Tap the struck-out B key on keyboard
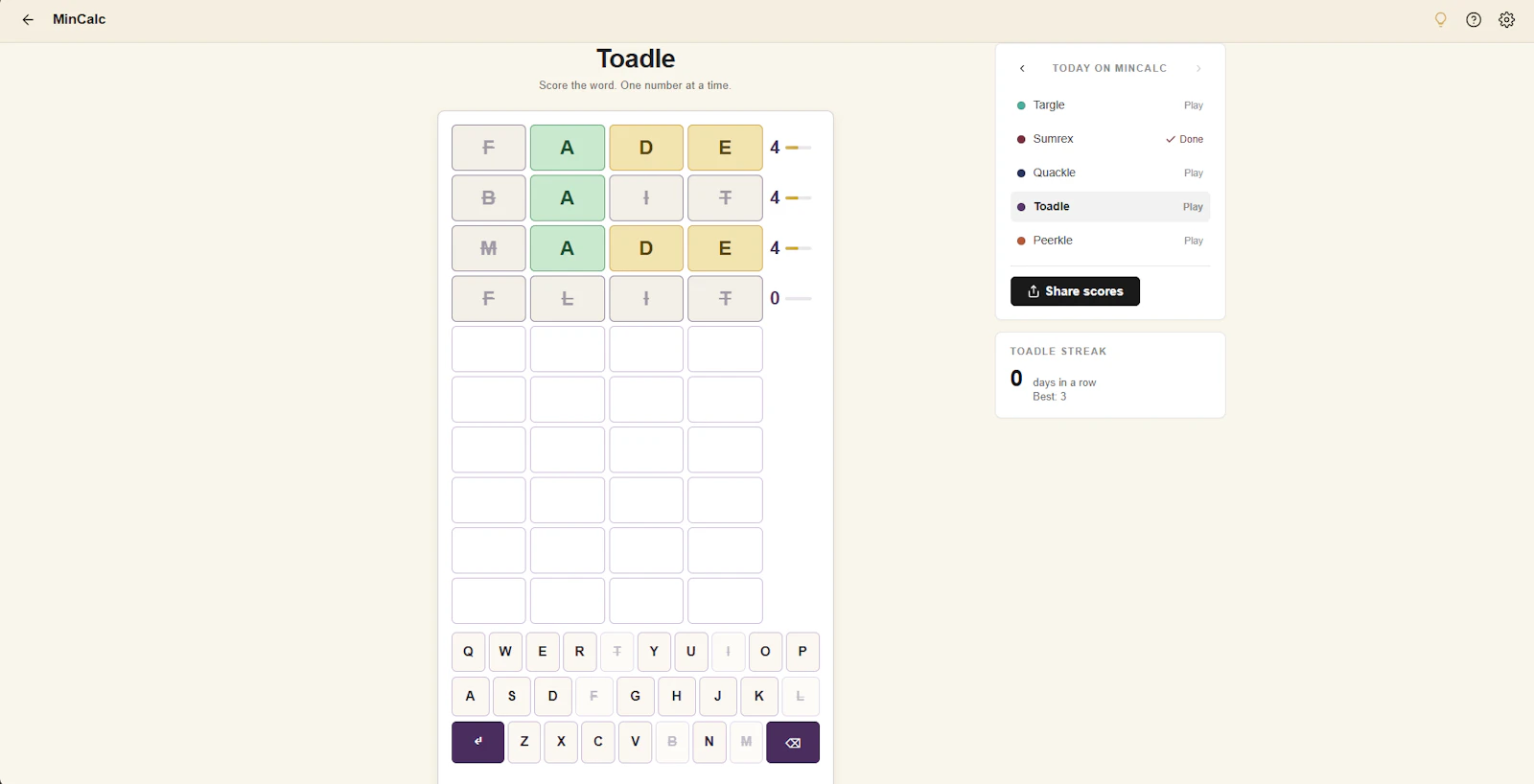This screenshot has width=1534, height=784. coord(672,742)
